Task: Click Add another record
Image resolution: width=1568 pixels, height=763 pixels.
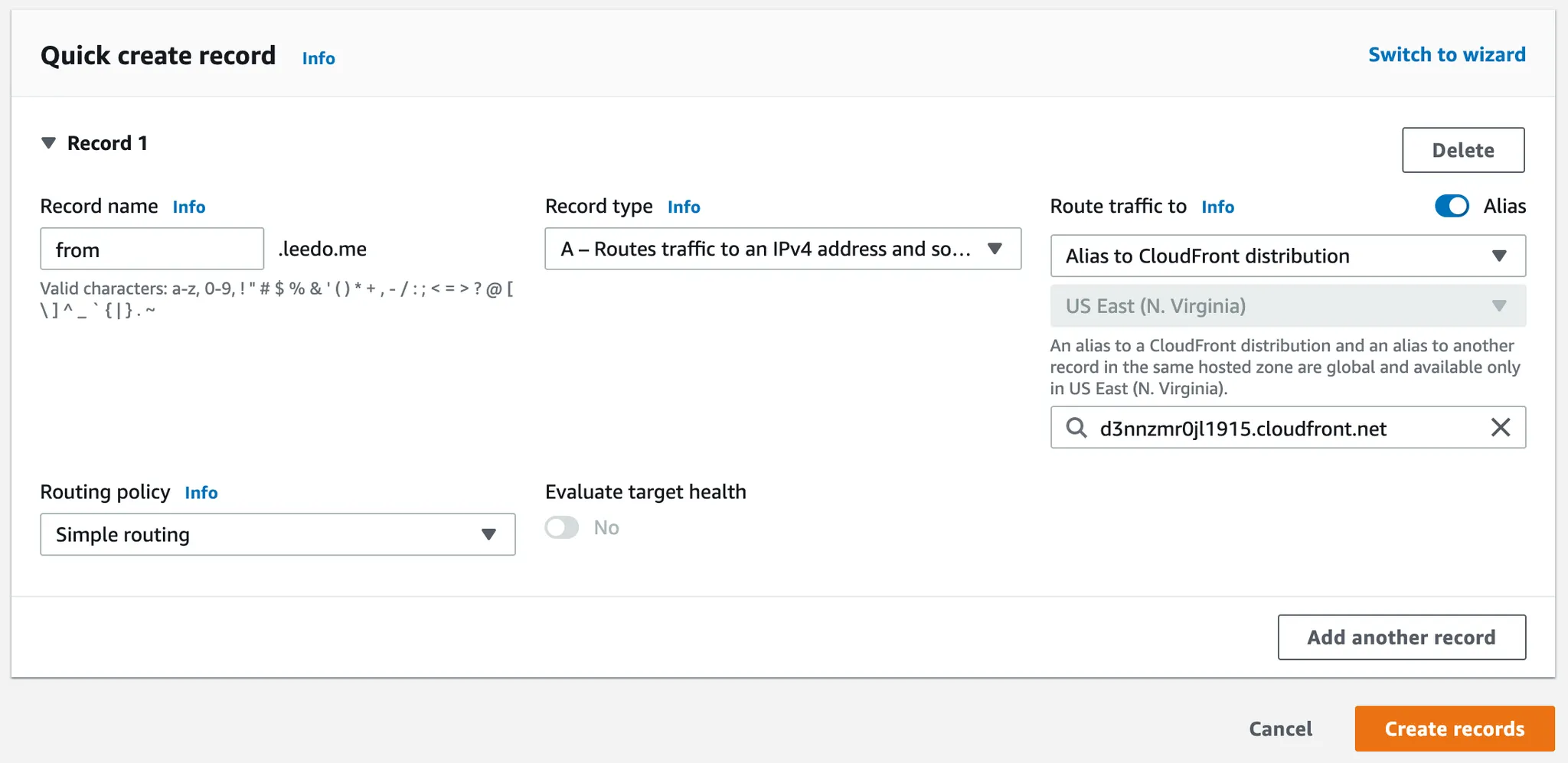Action: tap(1401, 637)
